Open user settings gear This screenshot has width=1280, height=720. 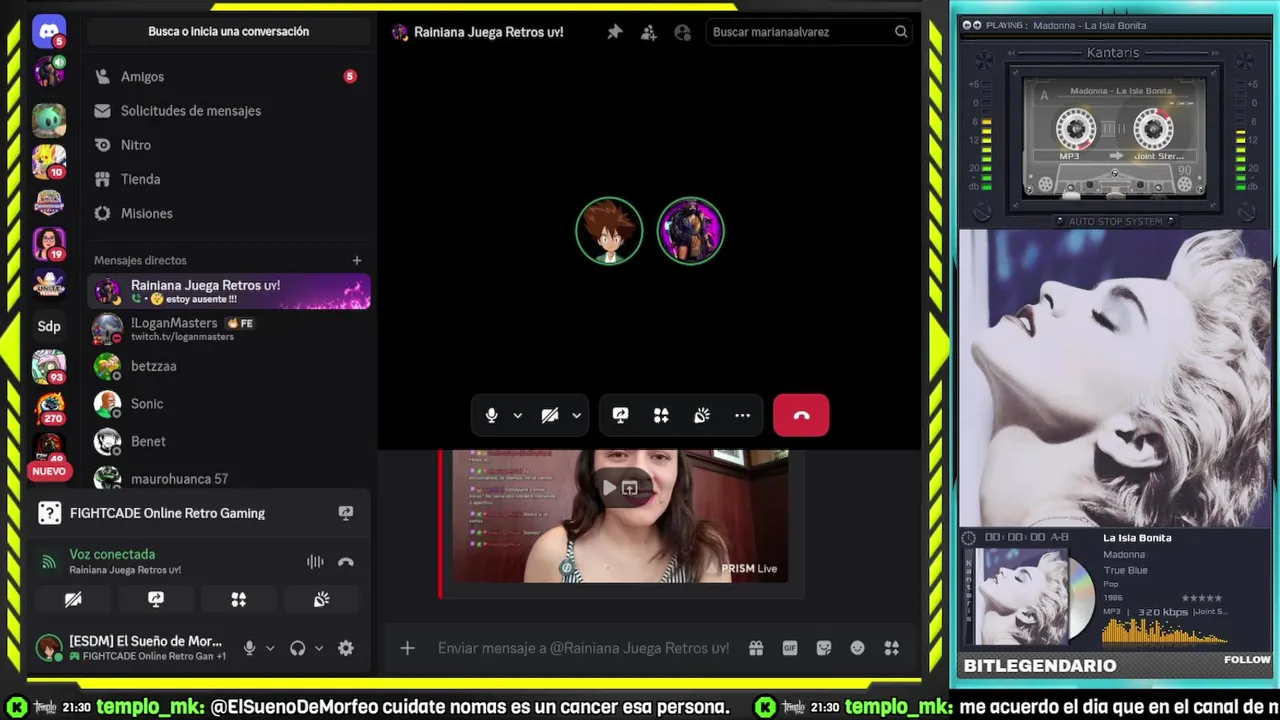pos(346,648)
